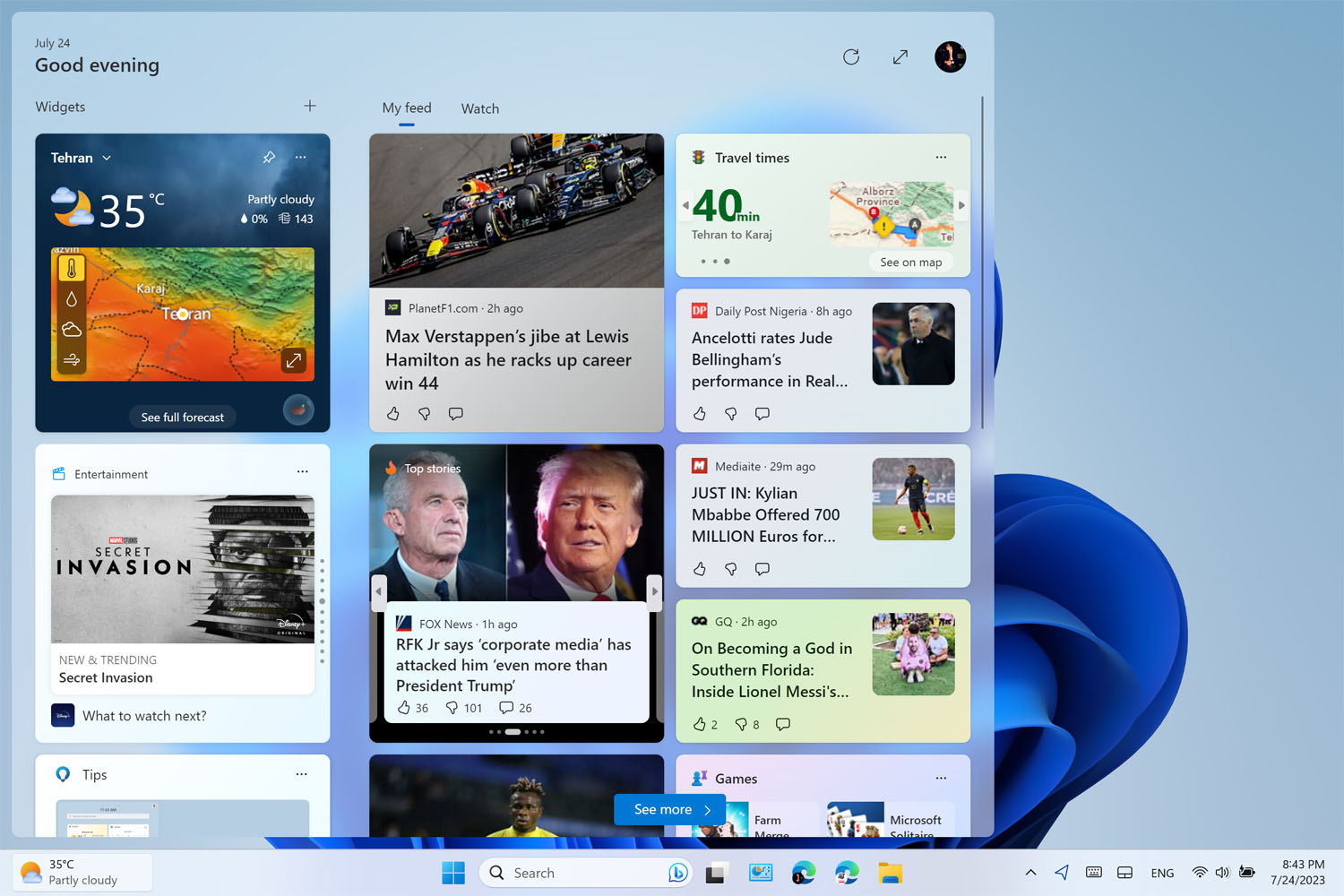Dislike the Ancelotti Bellingham article

pyautogui.click(x=731, y=414)
